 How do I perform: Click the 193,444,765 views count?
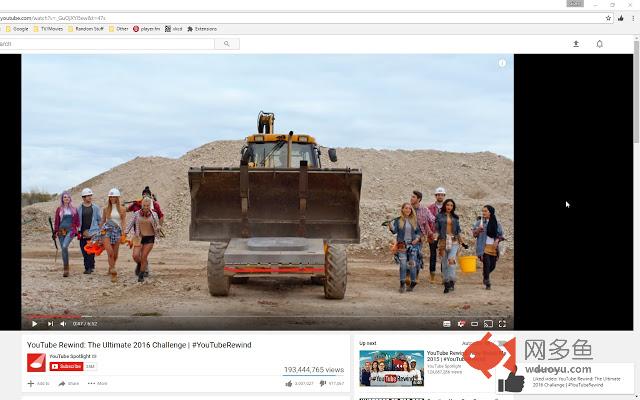[314, 370]
